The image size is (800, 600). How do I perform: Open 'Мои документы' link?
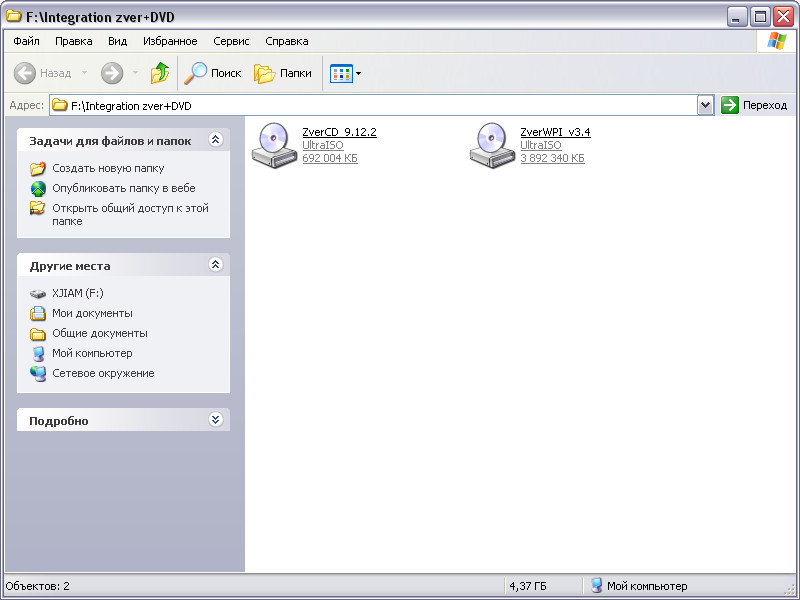point(92,313)
